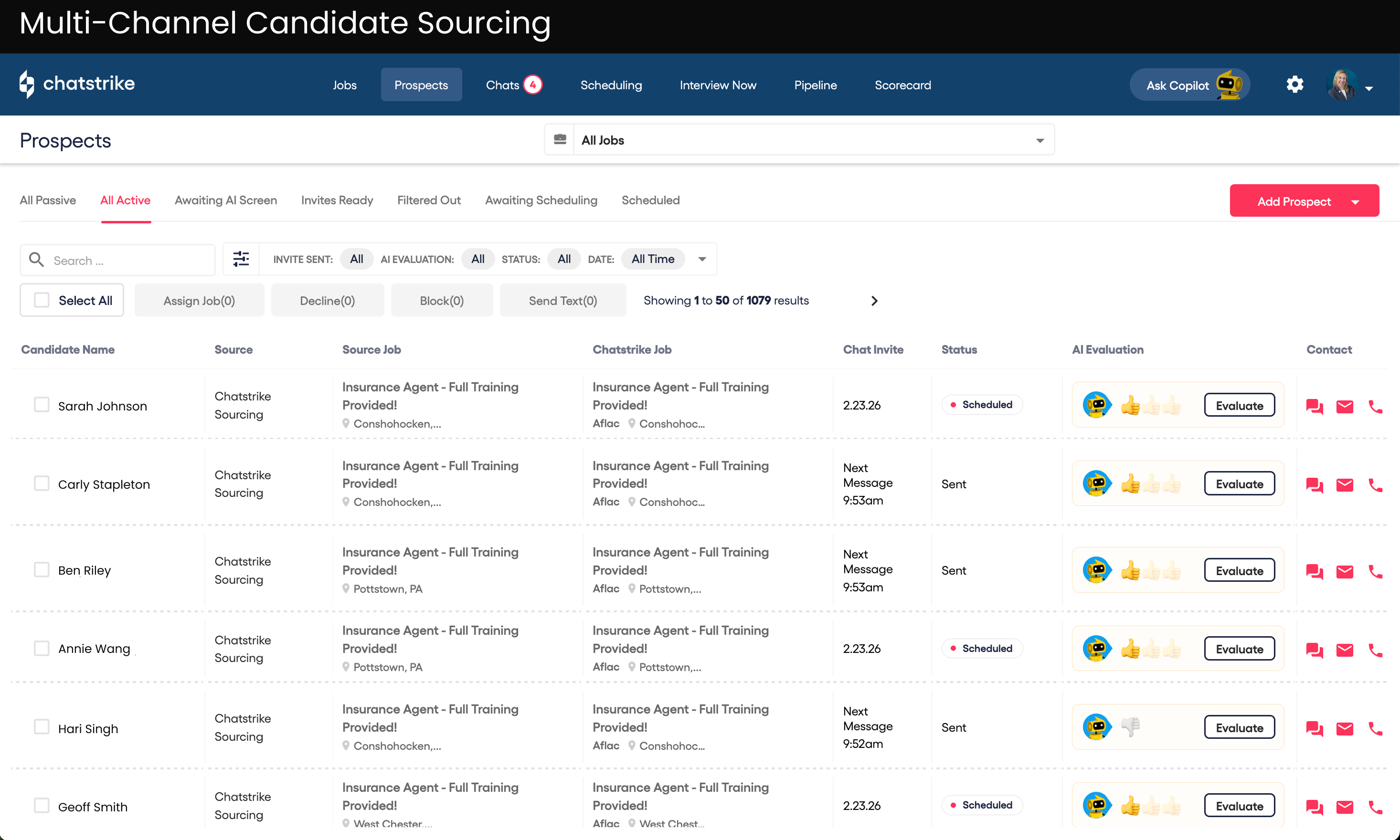Open the Pipeline nav item
The width and height of the screenshot is (1400, 840).
point(815,85)
